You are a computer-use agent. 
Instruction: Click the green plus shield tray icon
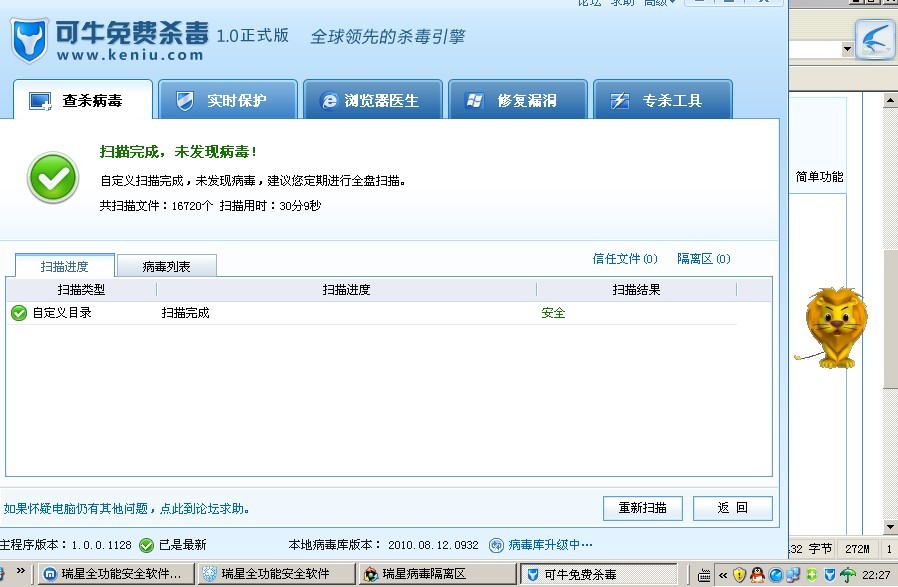(x=812, y=574)
